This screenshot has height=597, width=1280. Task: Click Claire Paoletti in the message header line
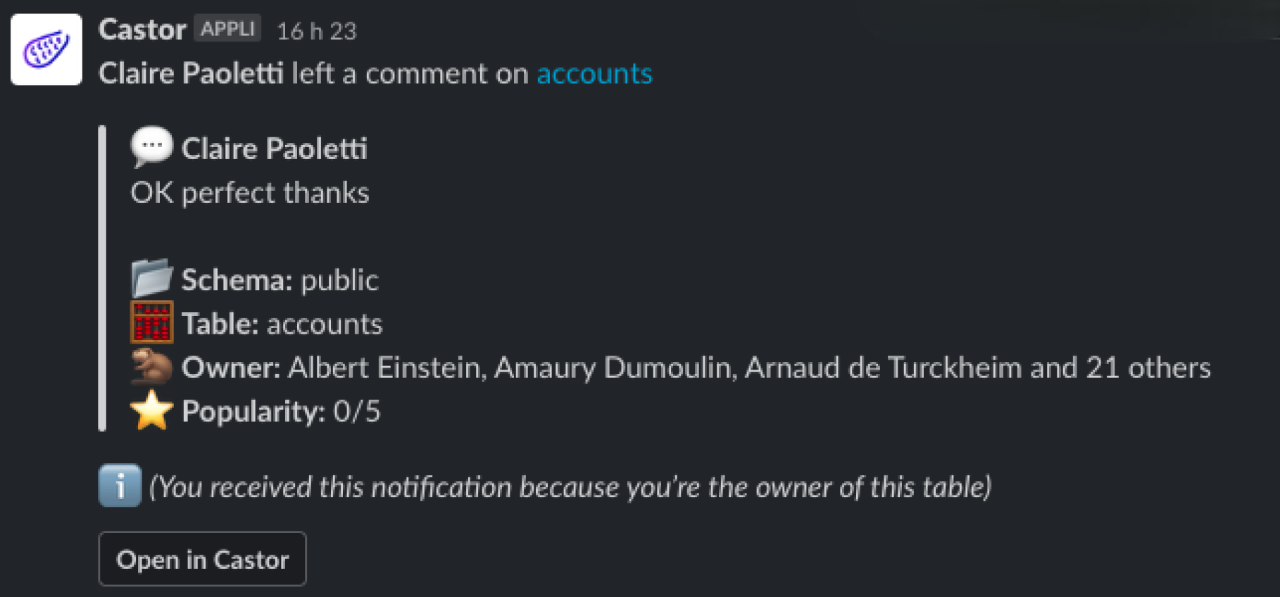coord(191,74)
